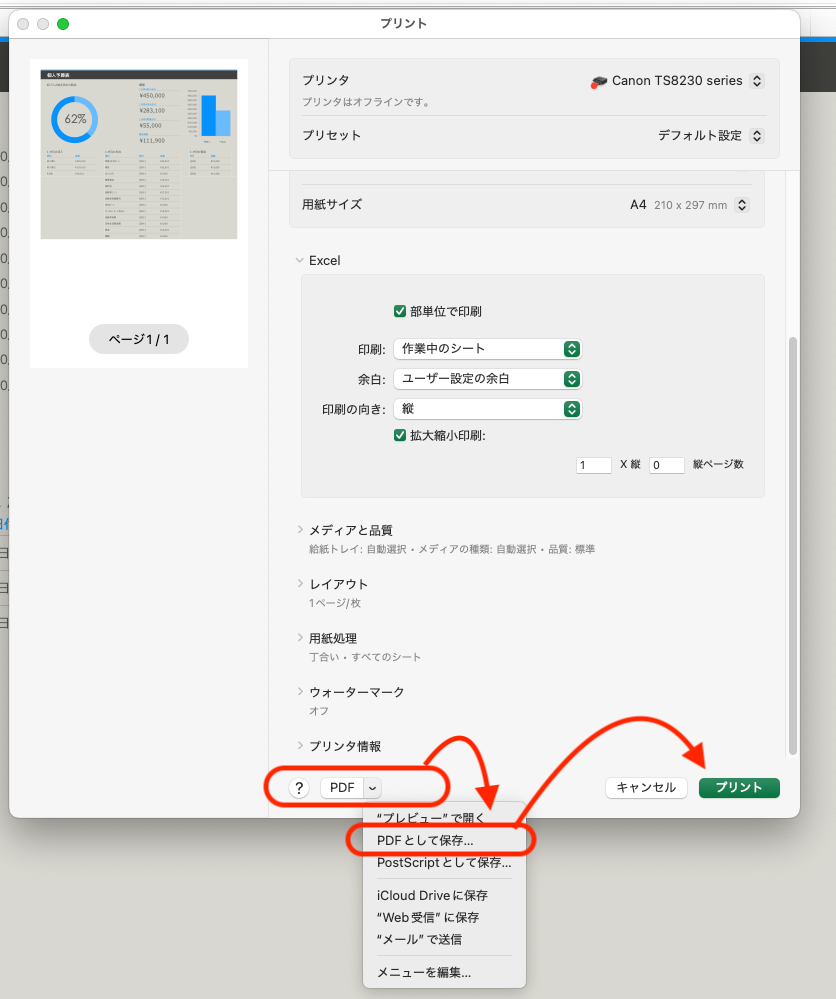Click the 縦ページ数 field containing 0
The width and height of the screenshot is (836, 999).
coord(667,465)
